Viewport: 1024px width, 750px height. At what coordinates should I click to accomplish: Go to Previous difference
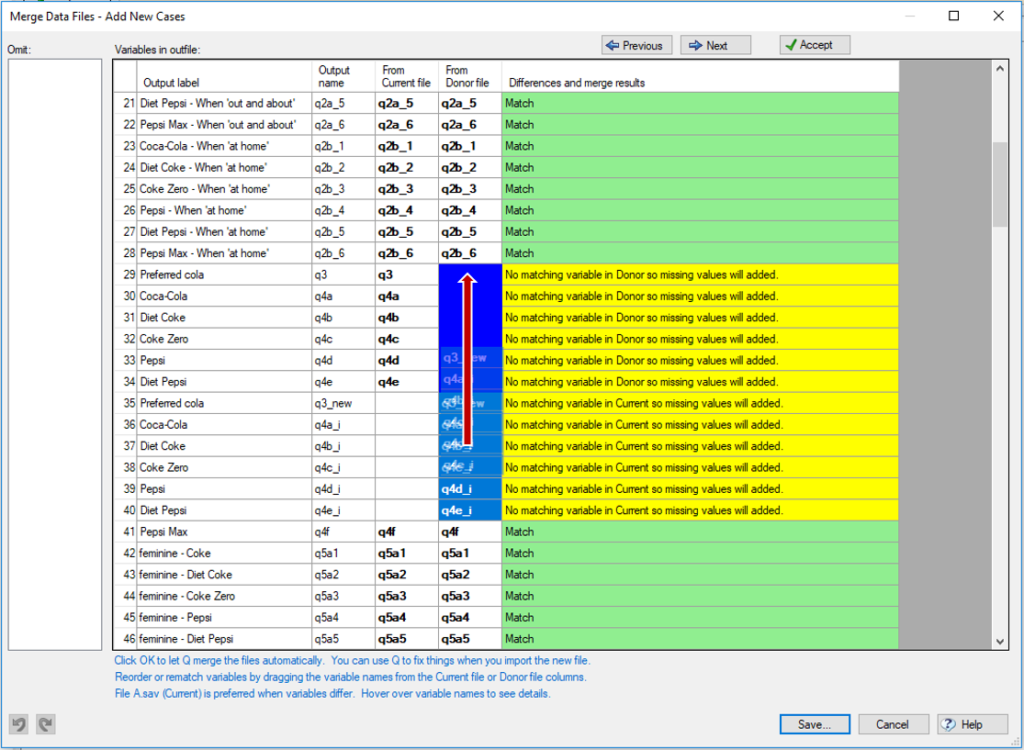click(x=637, y=45)
